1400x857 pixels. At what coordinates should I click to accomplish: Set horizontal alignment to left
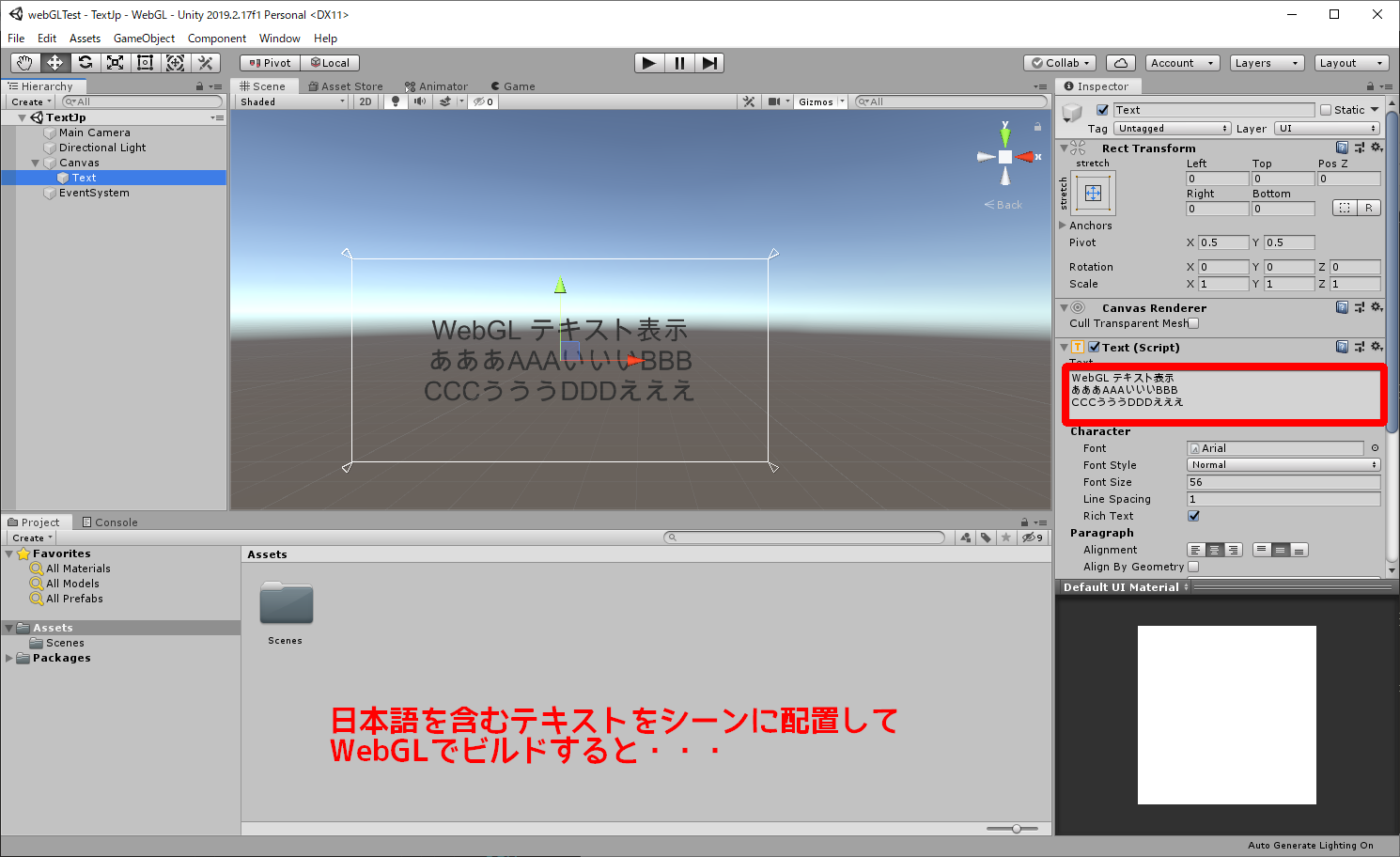pos(1195,550)
